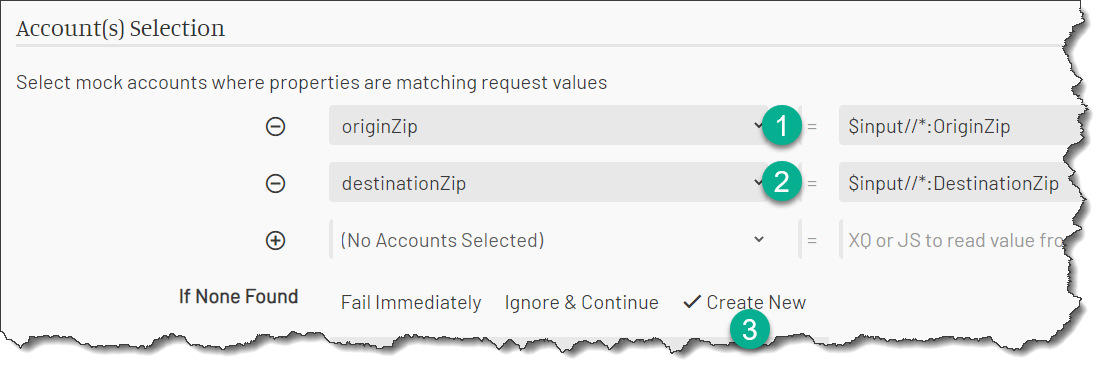The width and height of the screenshot is (1109, 375).
Task: Click the Account(s) Selection section heading
Action: (120, 29)
